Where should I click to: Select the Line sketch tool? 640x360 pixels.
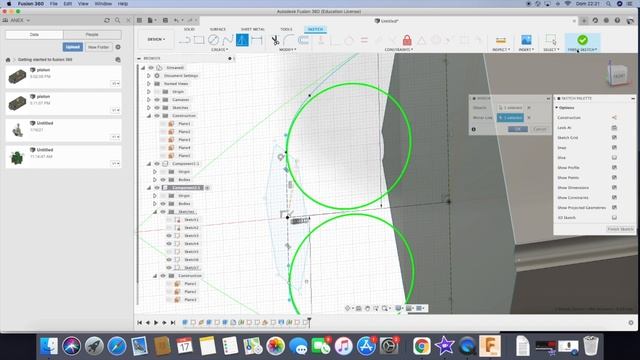click(x=185, y=40)
